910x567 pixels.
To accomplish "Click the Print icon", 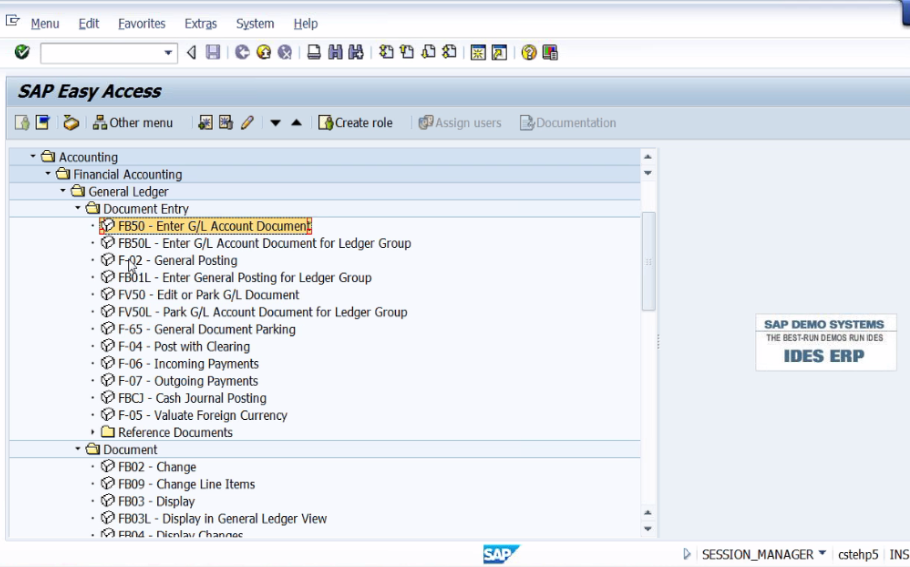I will click(314, 53).
